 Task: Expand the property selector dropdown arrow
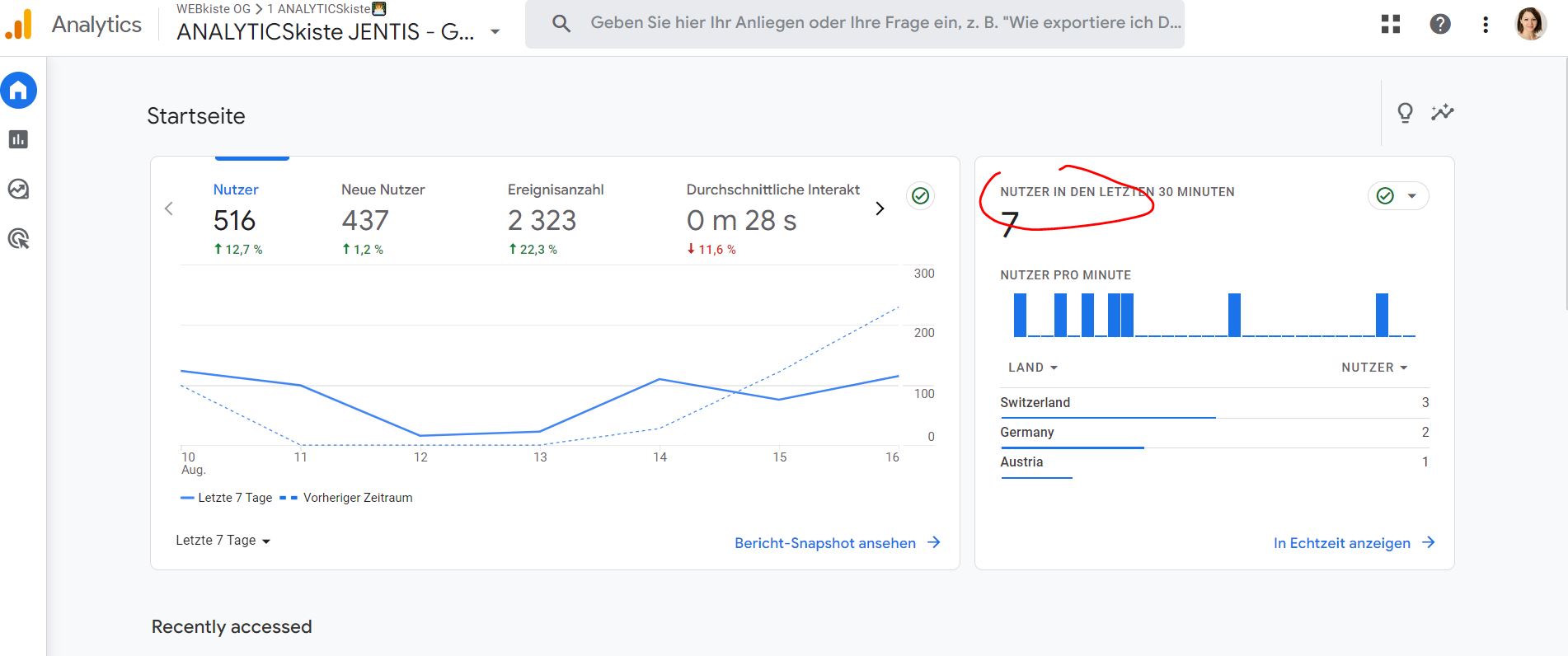(495, 32)
